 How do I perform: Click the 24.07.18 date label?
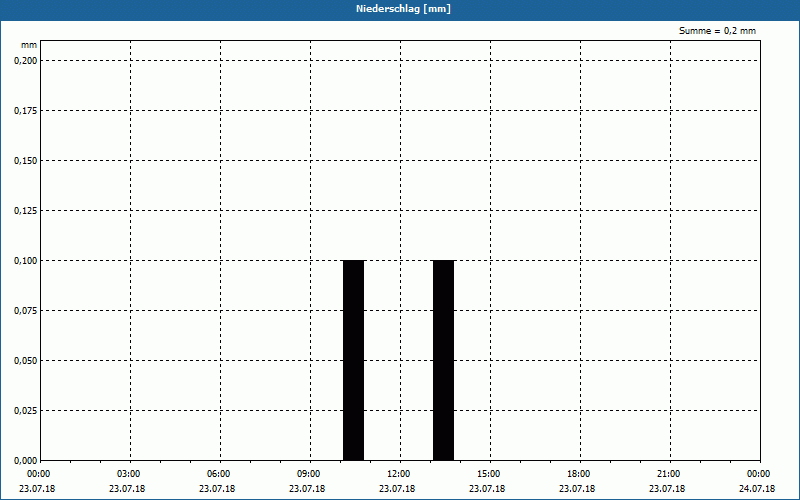point(757,489)
